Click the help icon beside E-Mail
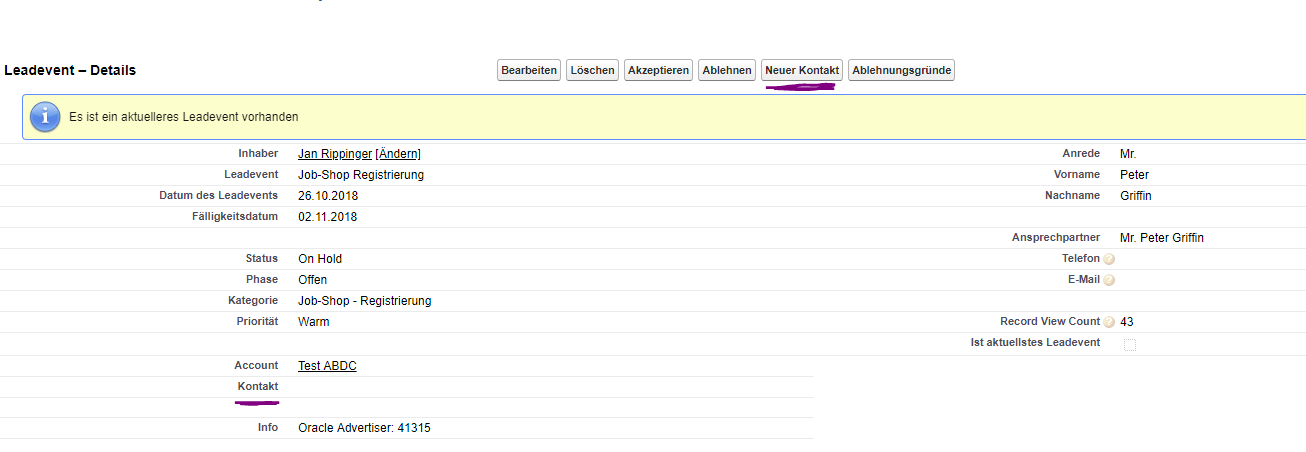Image resolution: width=1306 pixels, height=452 pixels. [x=1109, y=280]
